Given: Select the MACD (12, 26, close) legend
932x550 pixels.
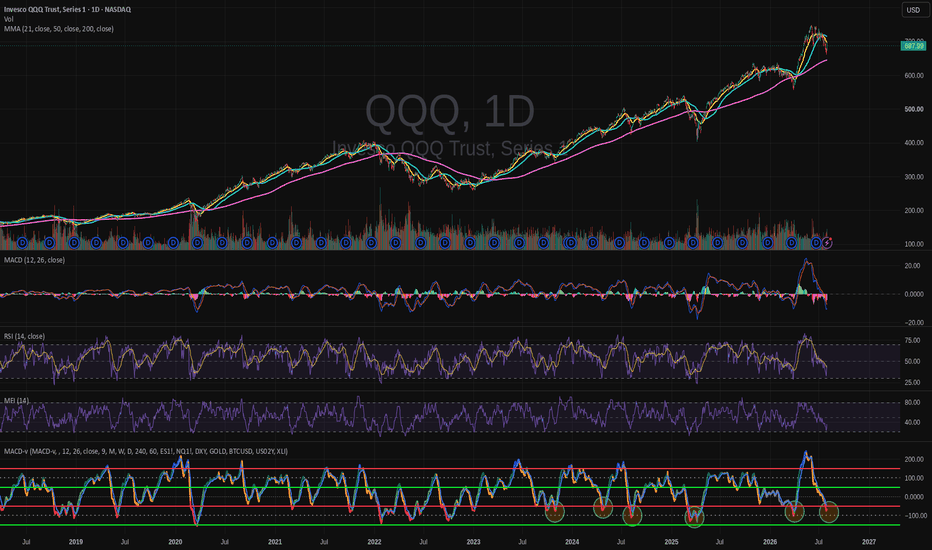Looking at the screenshot, I should pos(34,260).
